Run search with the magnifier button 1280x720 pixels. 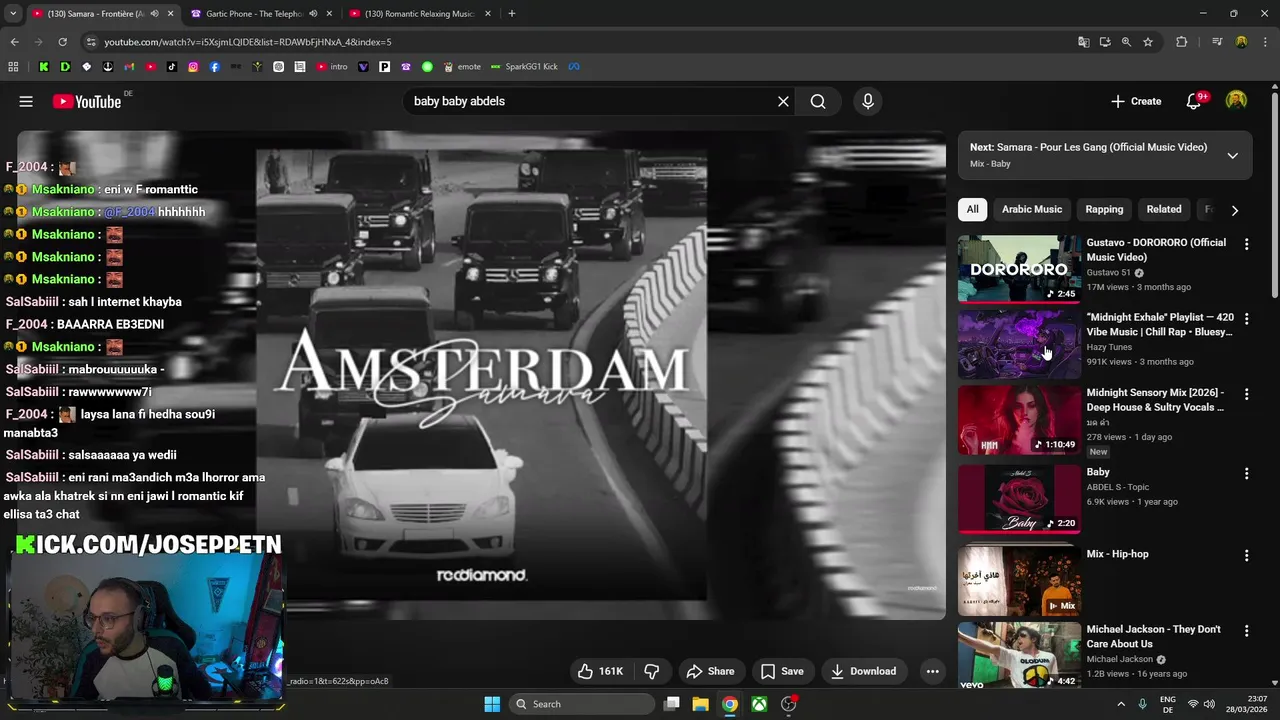(818, 101)
